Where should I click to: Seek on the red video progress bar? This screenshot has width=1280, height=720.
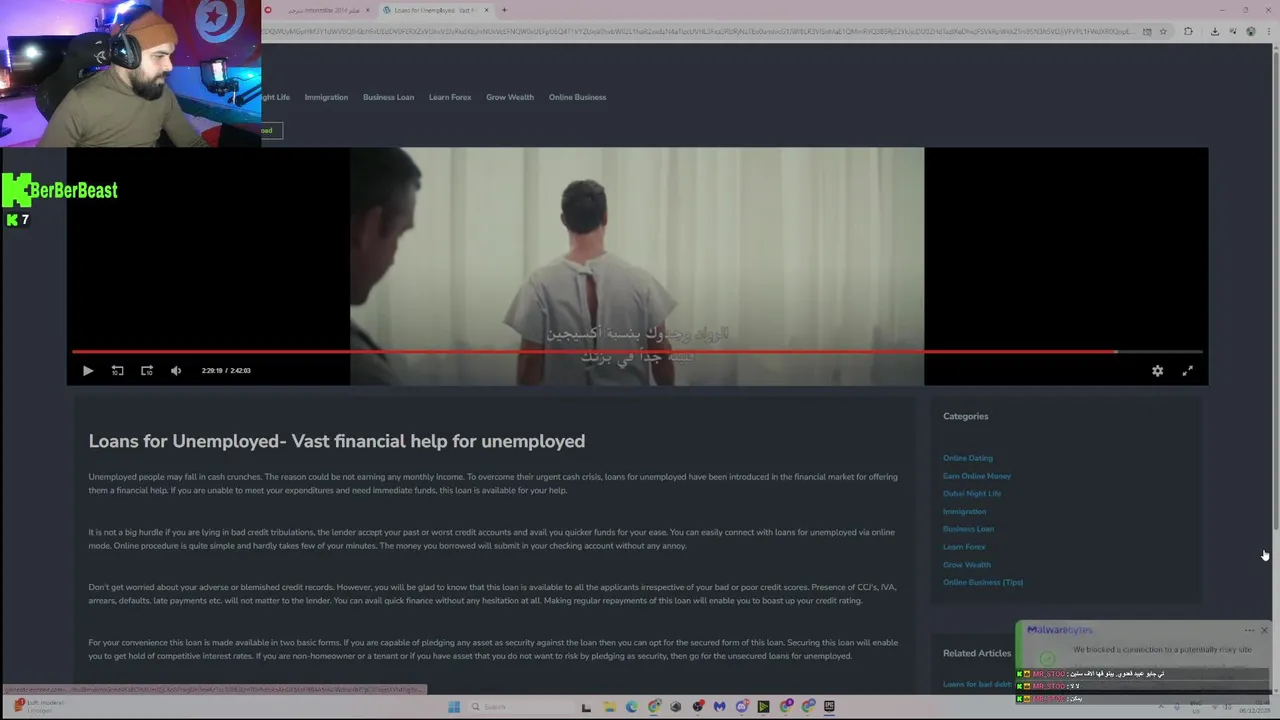click(x=637, y=352)
